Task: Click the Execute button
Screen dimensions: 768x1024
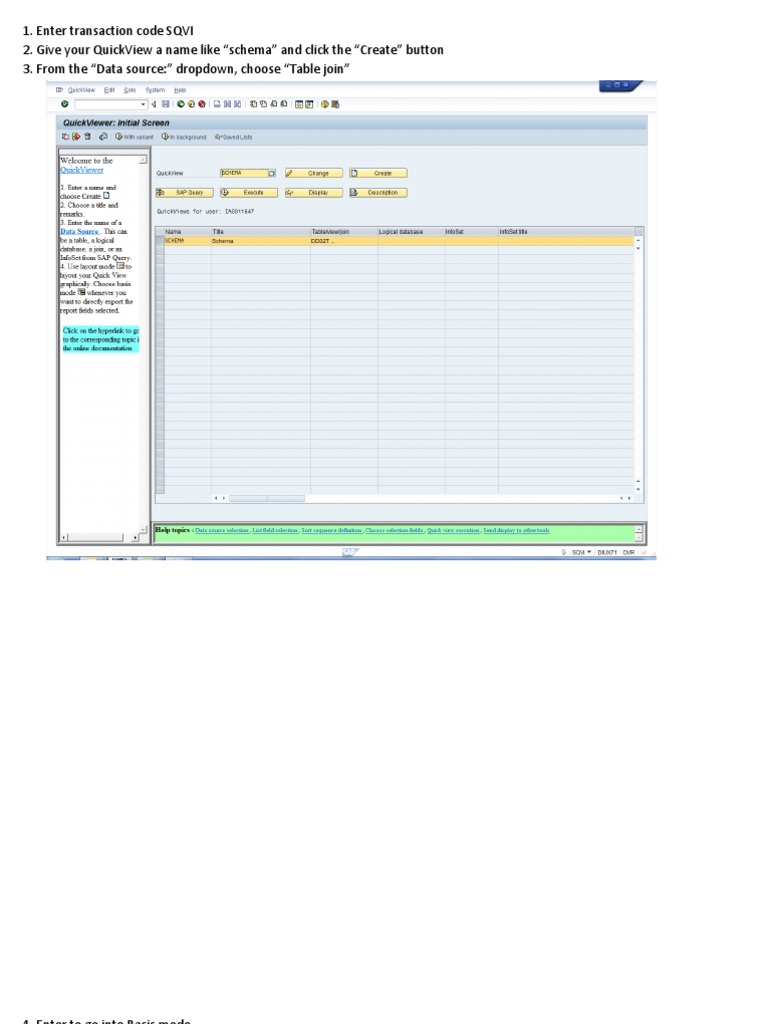Action: click(x=249, y=193)
